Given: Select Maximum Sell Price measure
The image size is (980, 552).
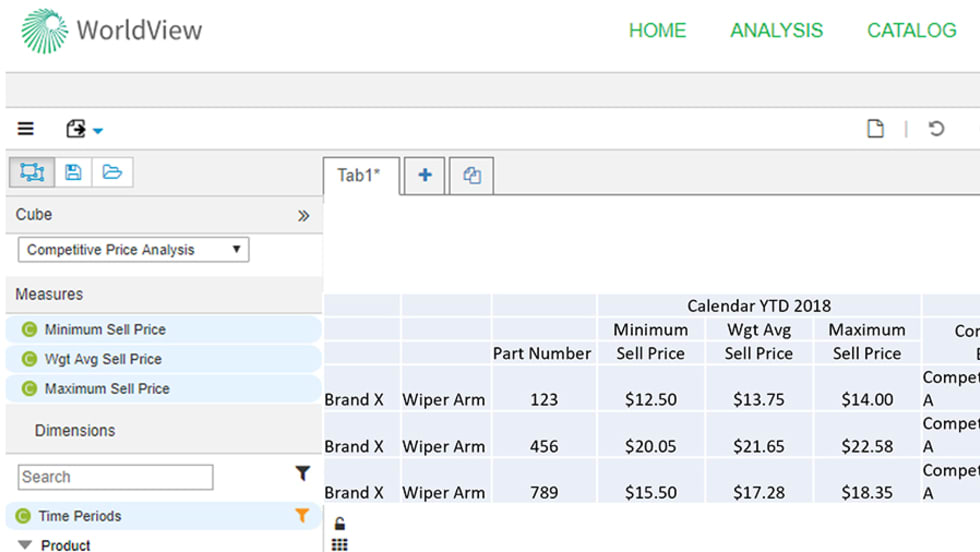Looking at the screenshot, I should 106,389.
